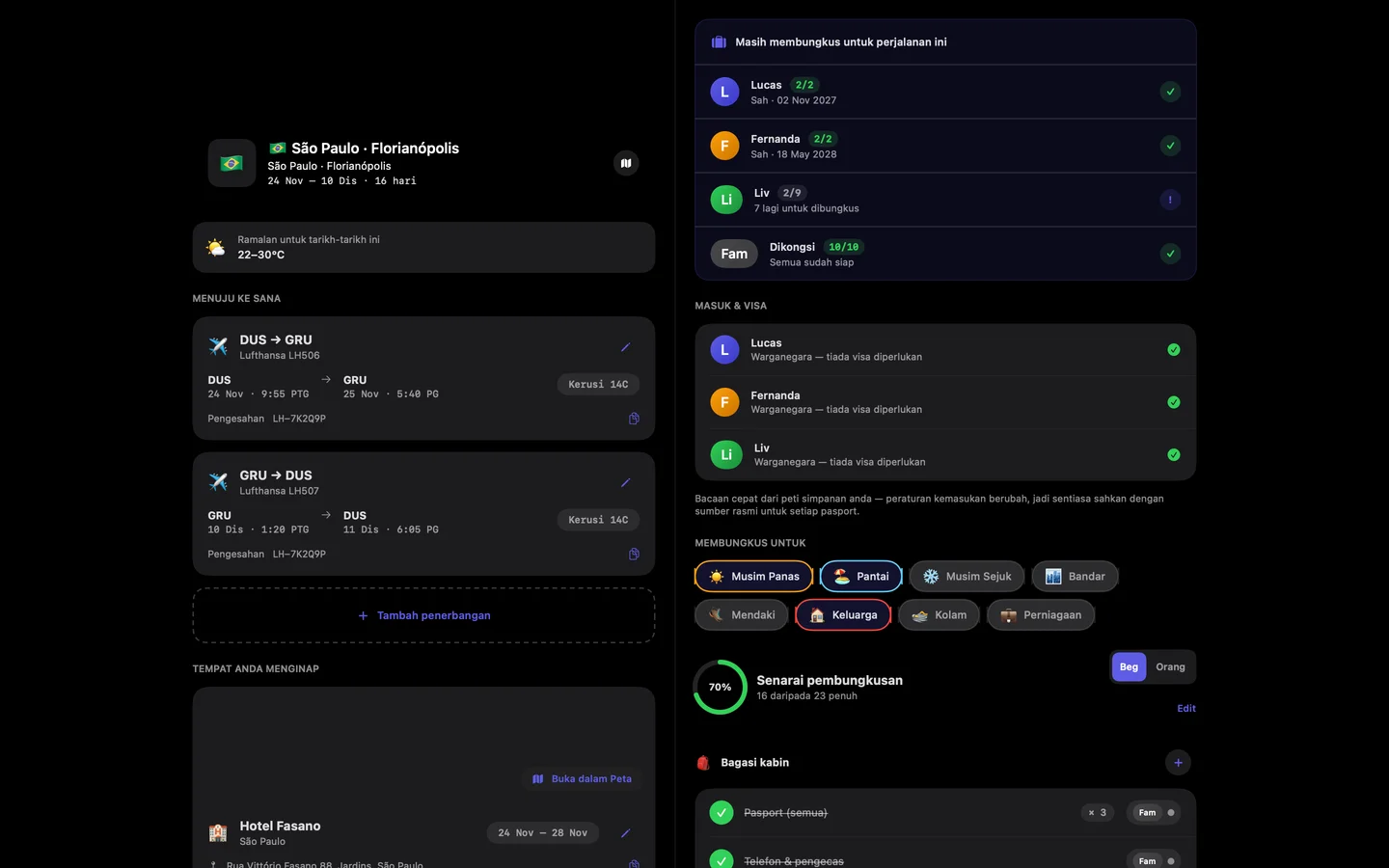
Task: Open the map icon beside the trip title
Action: (626, 163)
